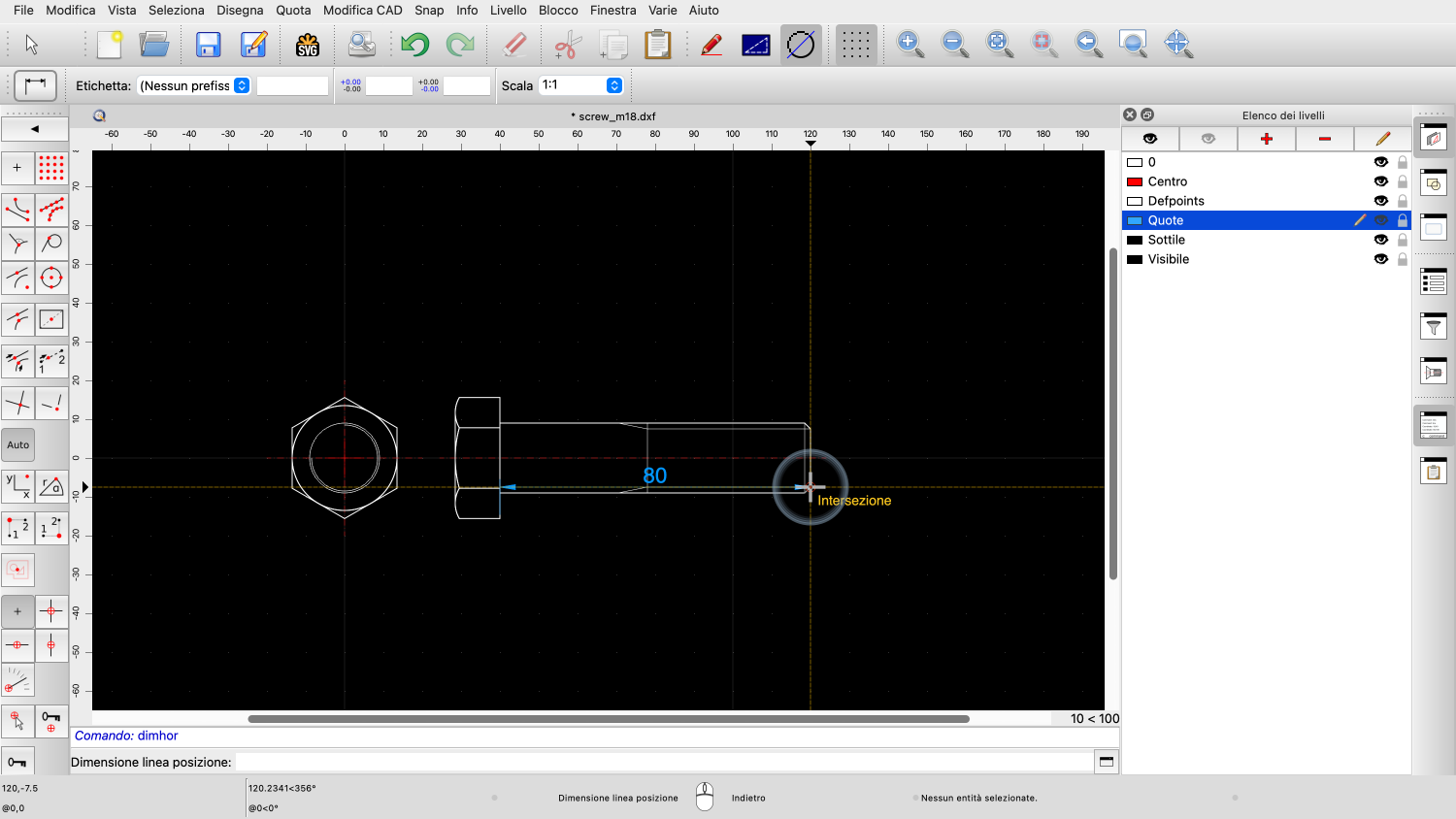Click the SVG export icon
Image resolution: width=1456 pixels, height=819 pixels.
pyautogui.click(x=308, y=45)
